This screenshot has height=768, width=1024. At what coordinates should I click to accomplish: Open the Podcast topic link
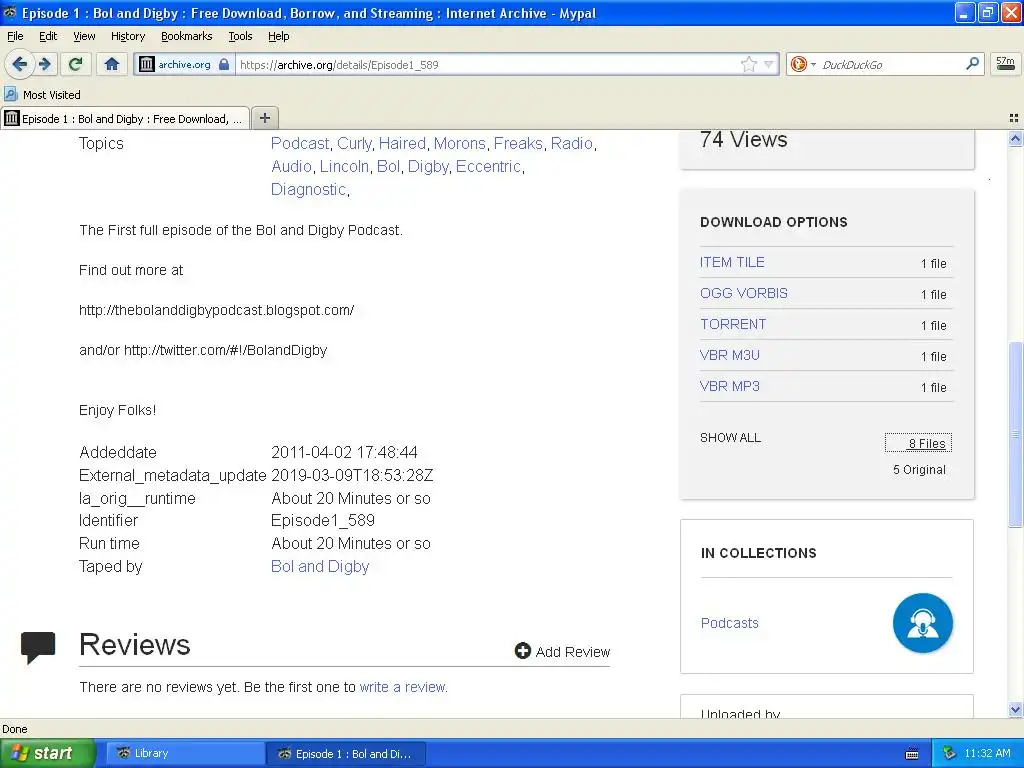pyautogui.click(x=300, y=143)
